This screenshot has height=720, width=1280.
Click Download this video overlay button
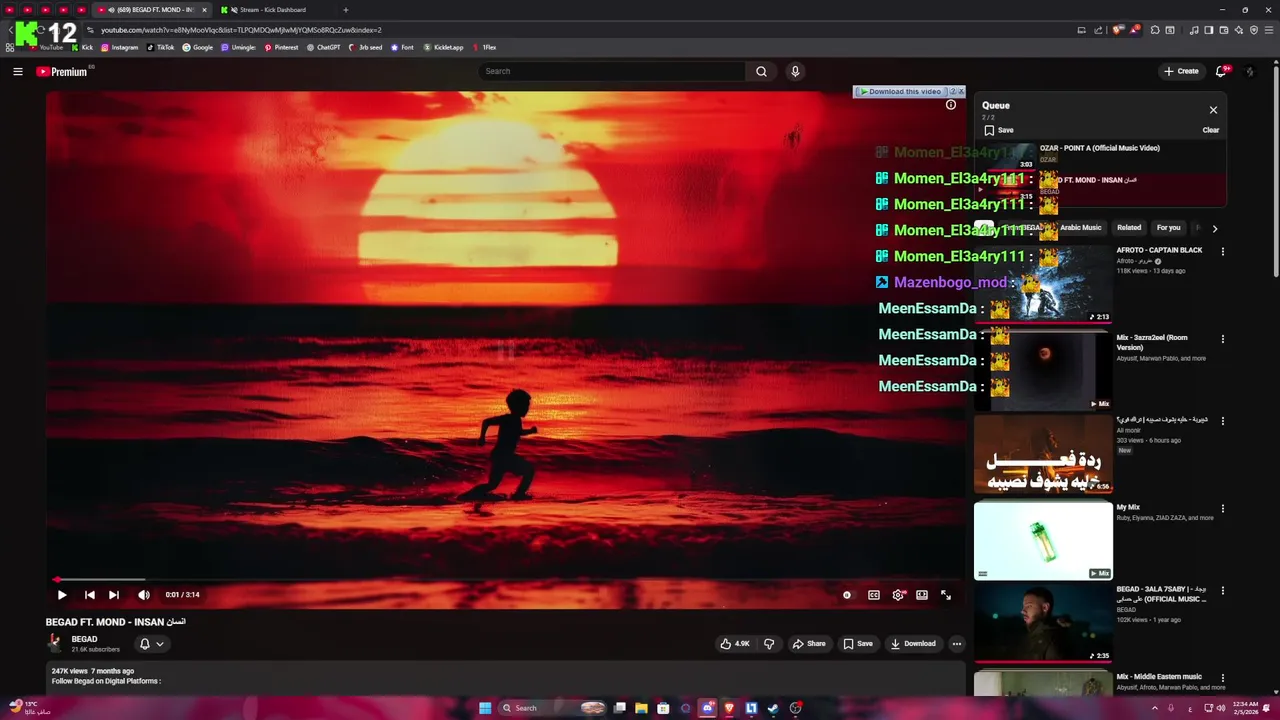899,92
